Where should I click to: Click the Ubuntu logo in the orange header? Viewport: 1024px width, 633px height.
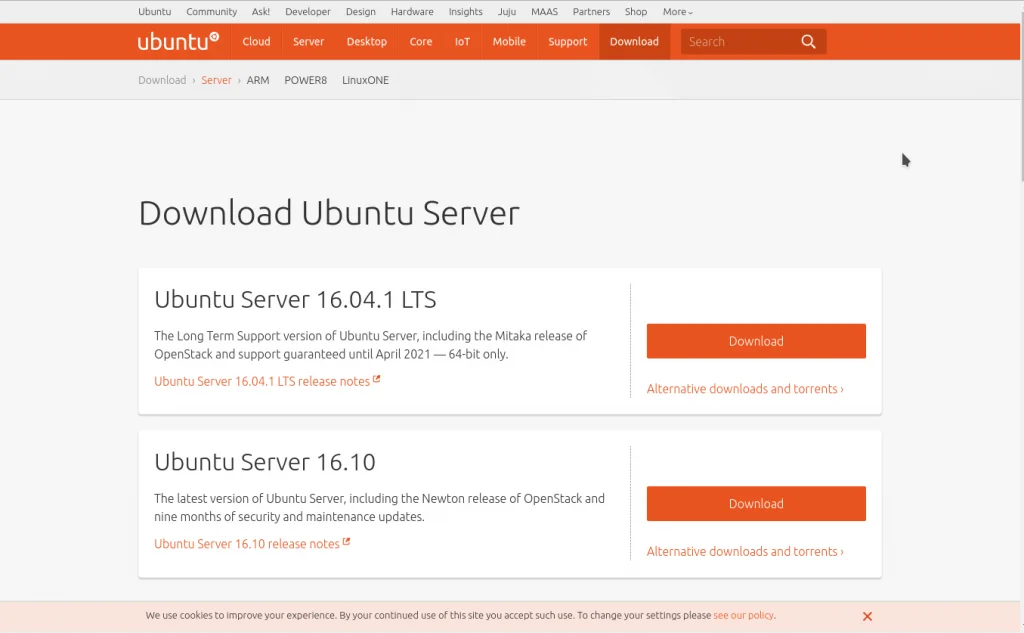[178, 41]
